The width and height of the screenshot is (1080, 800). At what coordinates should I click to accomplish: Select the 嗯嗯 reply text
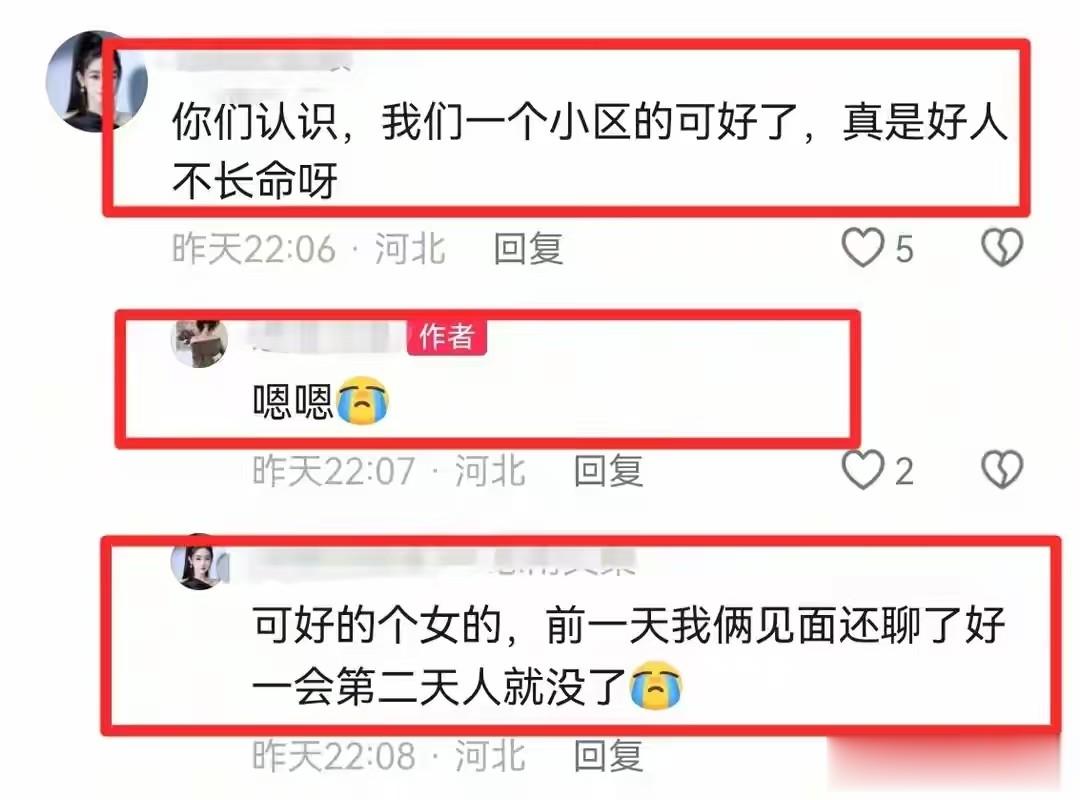point(293,401)
